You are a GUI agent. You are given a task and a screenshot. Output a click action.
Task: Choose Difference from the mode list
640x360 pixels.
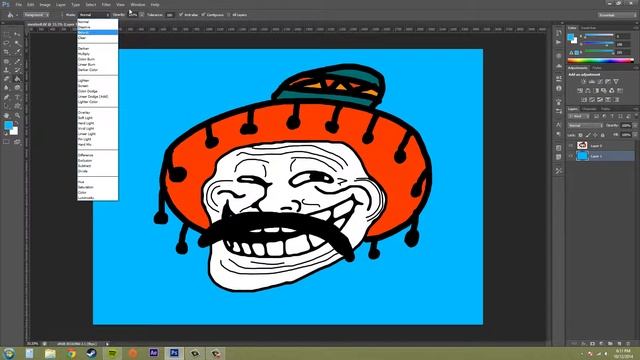pyautogui.click(x=86, y=155)
